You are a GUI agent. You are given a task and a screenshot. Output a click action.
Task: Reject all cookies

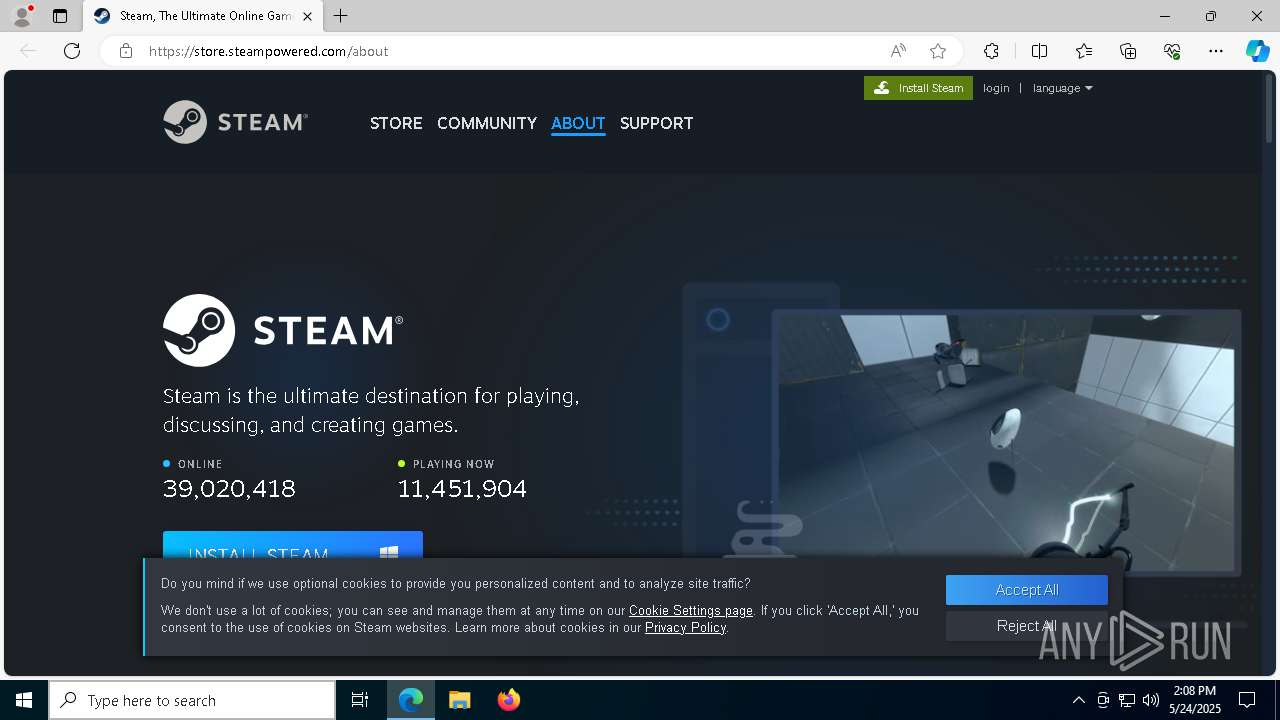tap(1027, 626)
